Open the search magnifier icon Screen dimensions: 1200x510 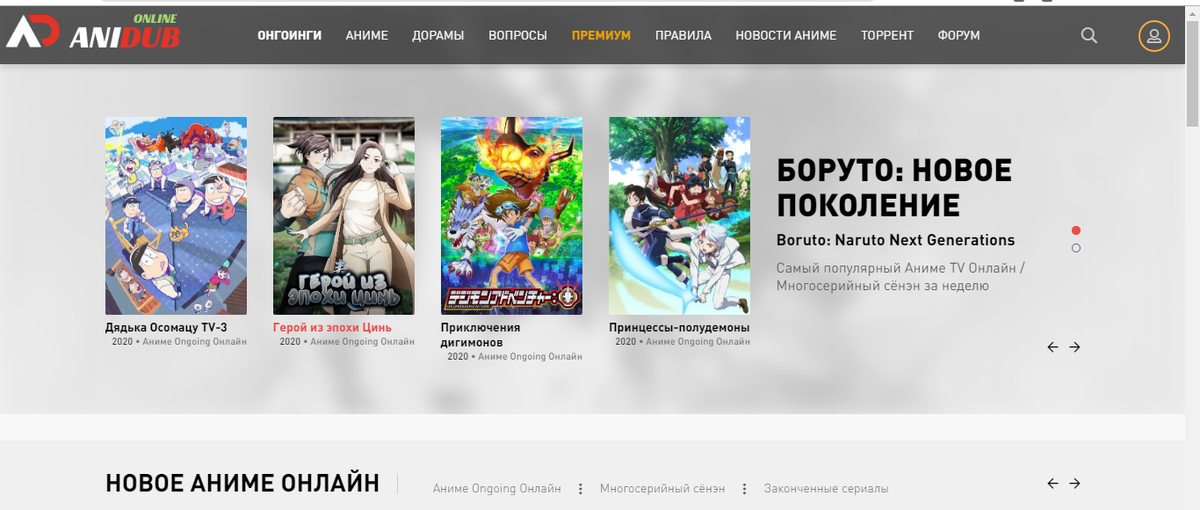(x=1090, y=36)
